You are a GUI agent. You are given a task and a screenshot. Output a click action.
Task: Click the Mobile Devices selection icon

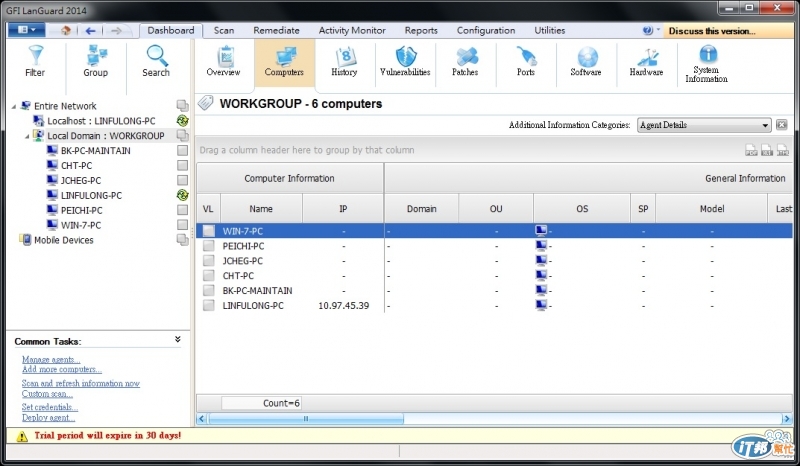tap(182, 239)
